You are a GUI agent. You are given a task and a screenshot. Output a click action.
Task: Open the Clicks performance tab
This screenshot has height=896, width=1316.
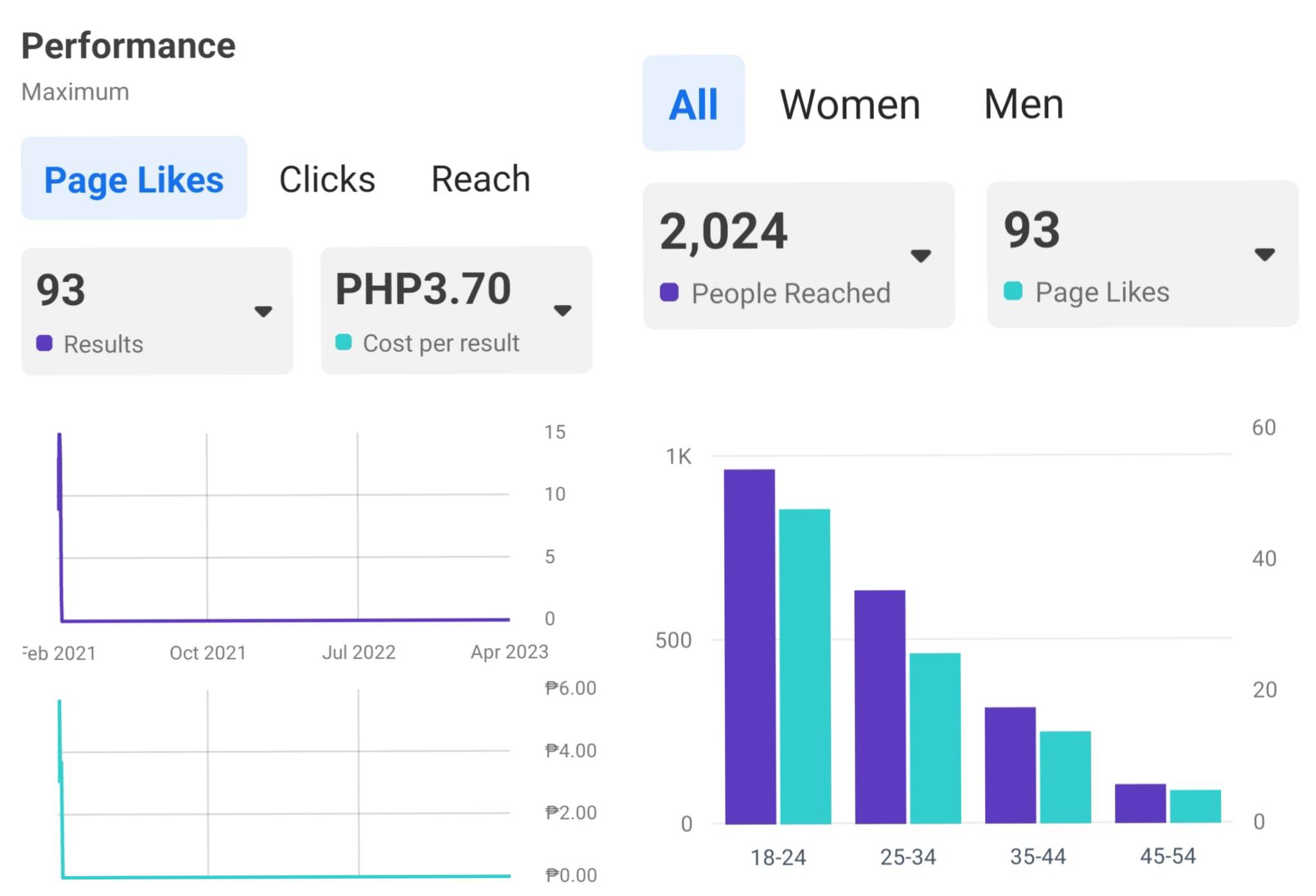(x=327, y=179)
